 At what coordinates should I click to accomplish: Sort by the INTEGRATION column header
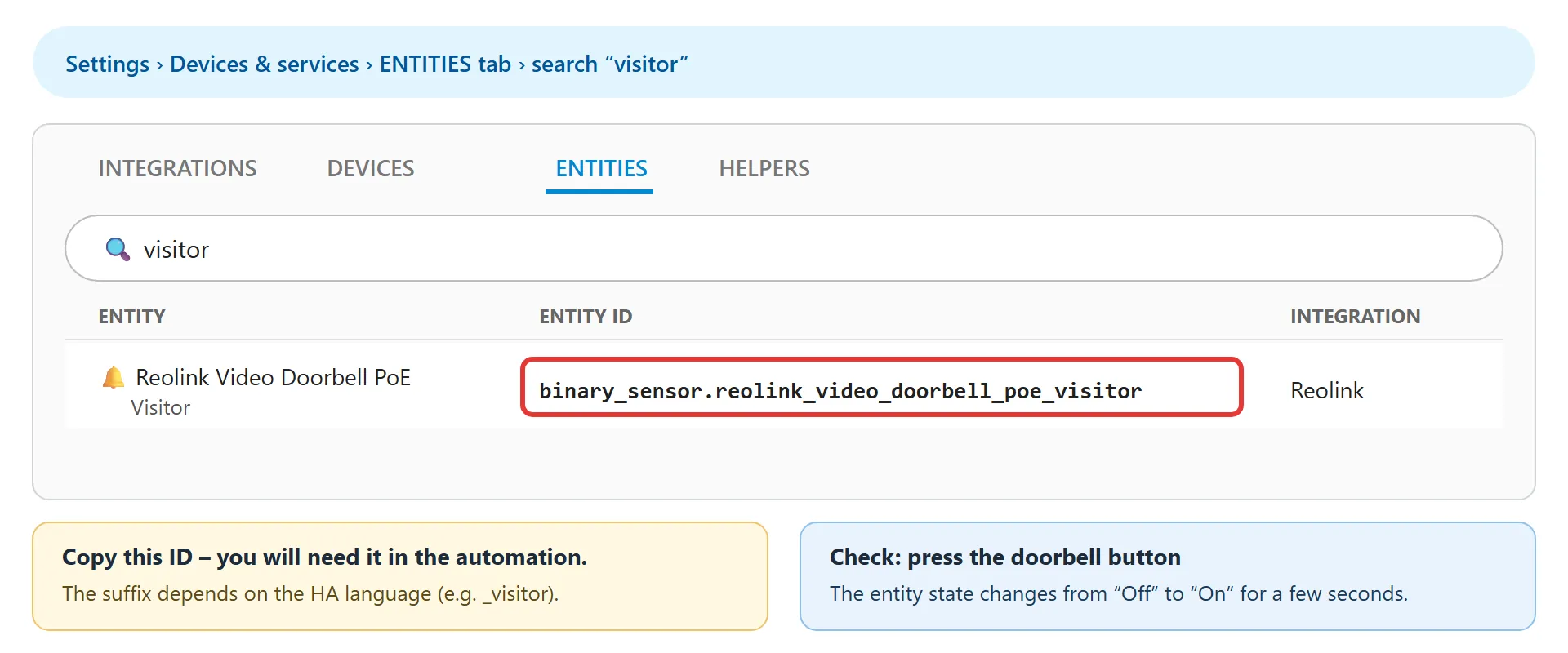[1356, 317]
